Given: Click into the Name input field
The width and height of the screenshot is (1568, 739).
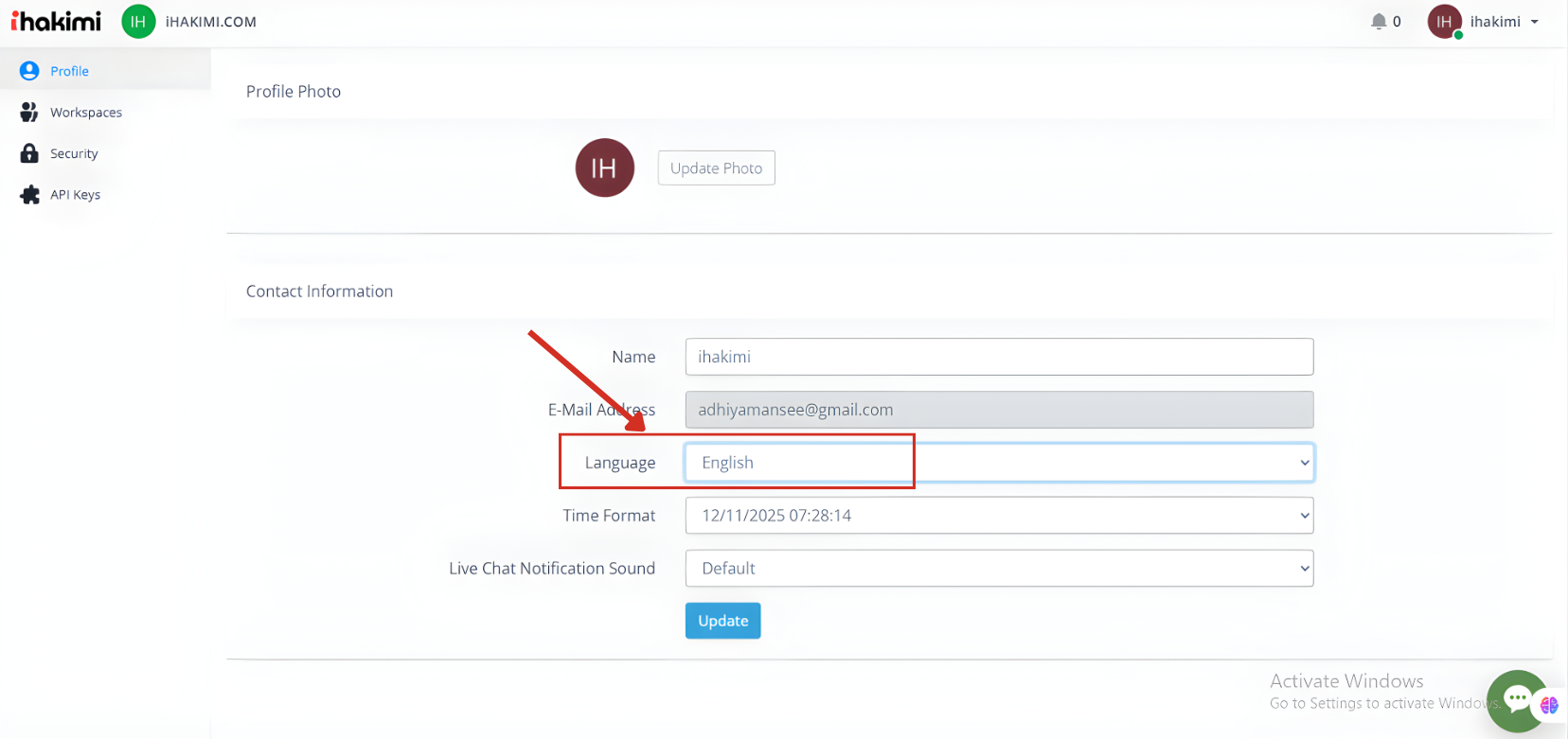Looking at the screenshot, I should tap(999, 357).
